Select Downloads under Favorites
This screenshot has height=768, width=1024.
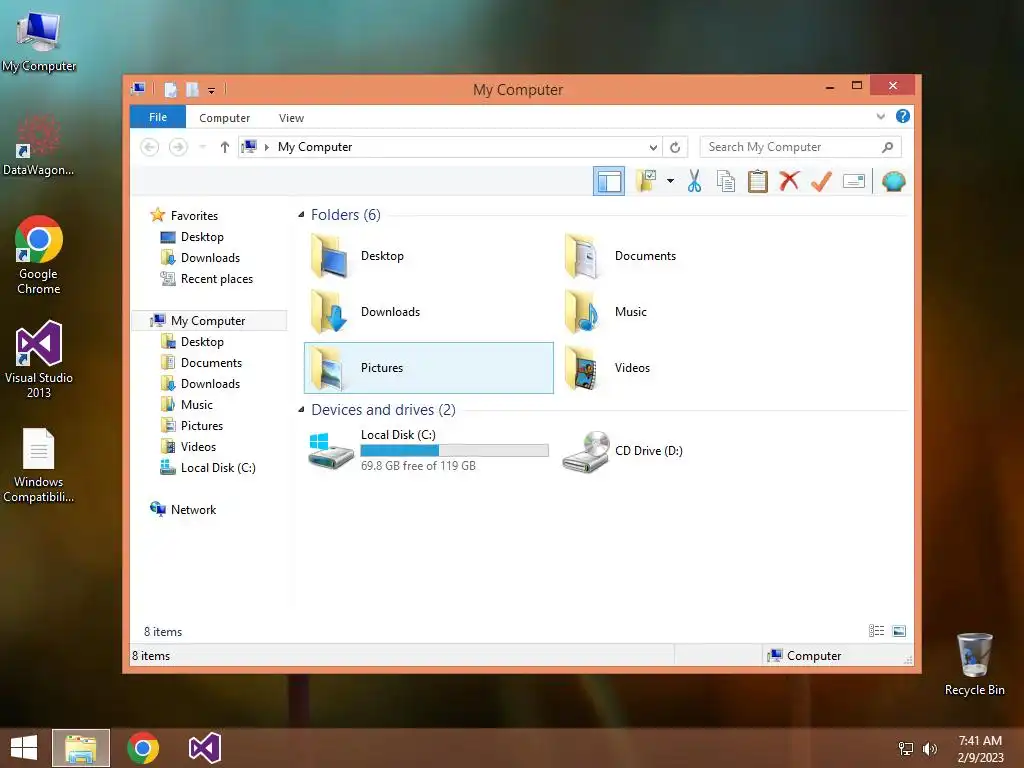tap(210, 257)
